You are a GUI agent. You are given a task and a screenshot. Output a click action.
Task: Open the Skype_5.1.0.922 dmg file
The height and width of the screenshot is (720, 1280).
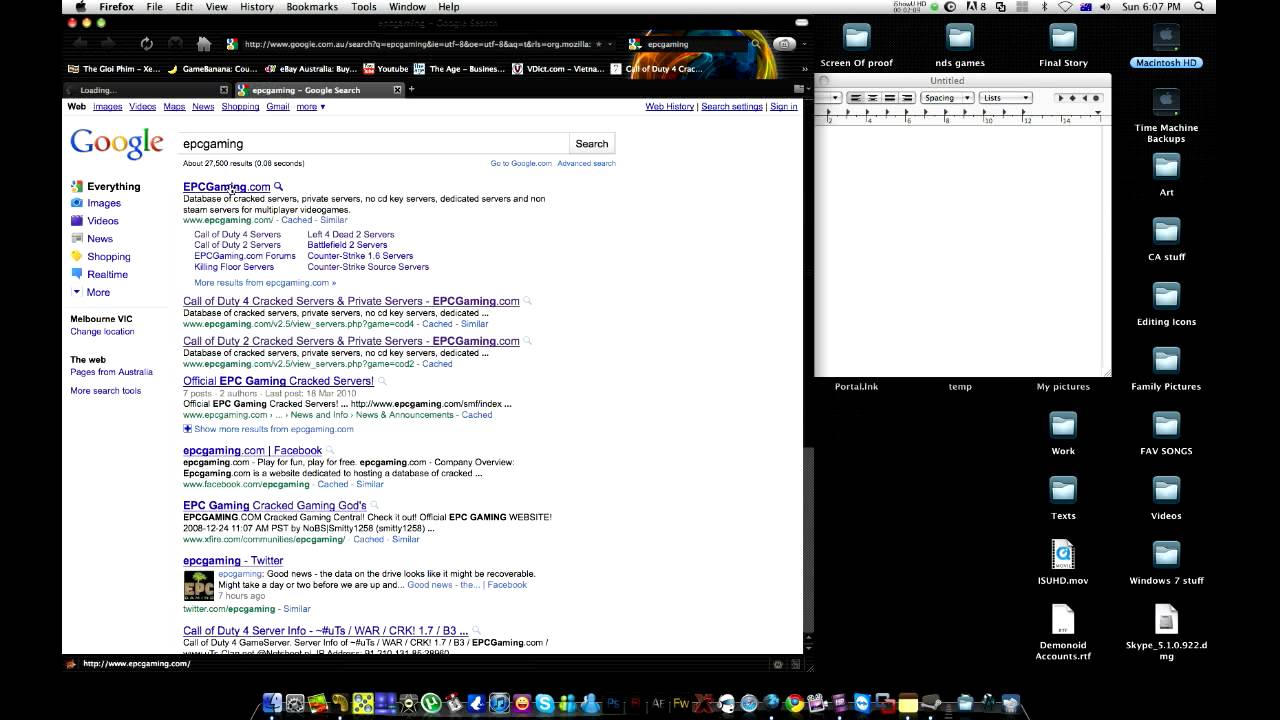(x=1166, y=633)
